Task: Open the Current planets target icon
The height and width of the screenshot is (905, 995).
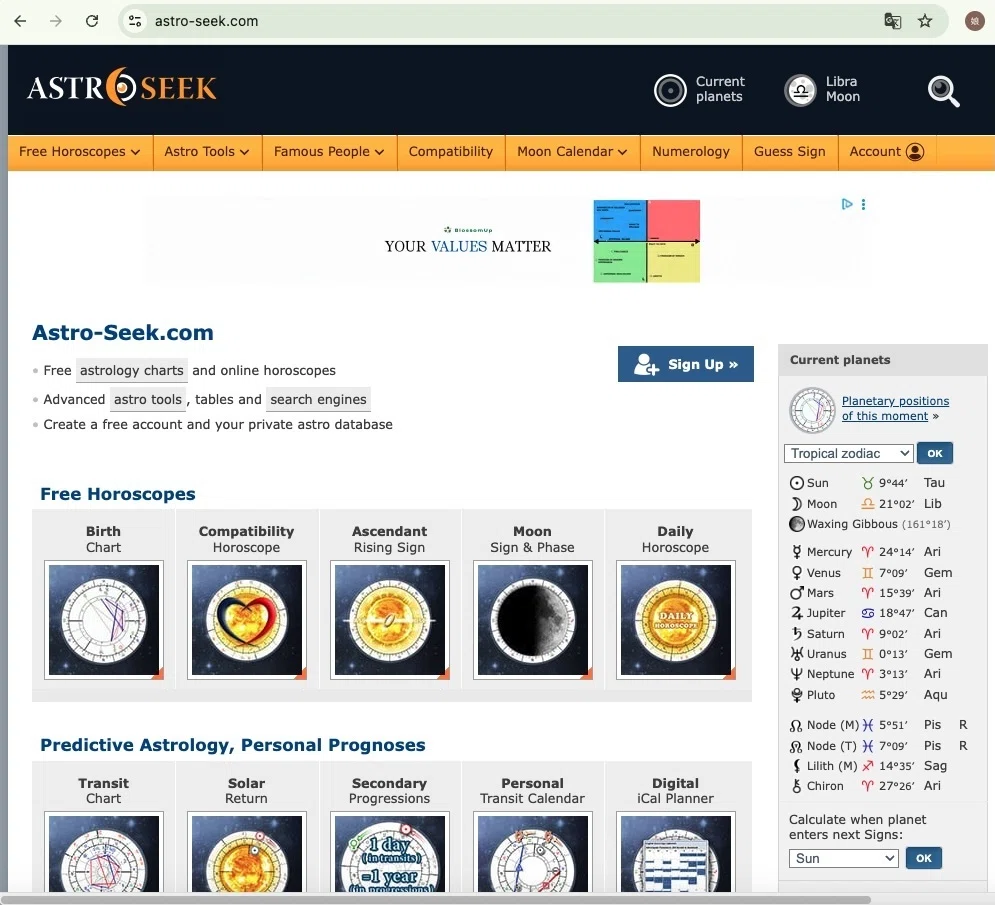Action: [x=670, y=90]
